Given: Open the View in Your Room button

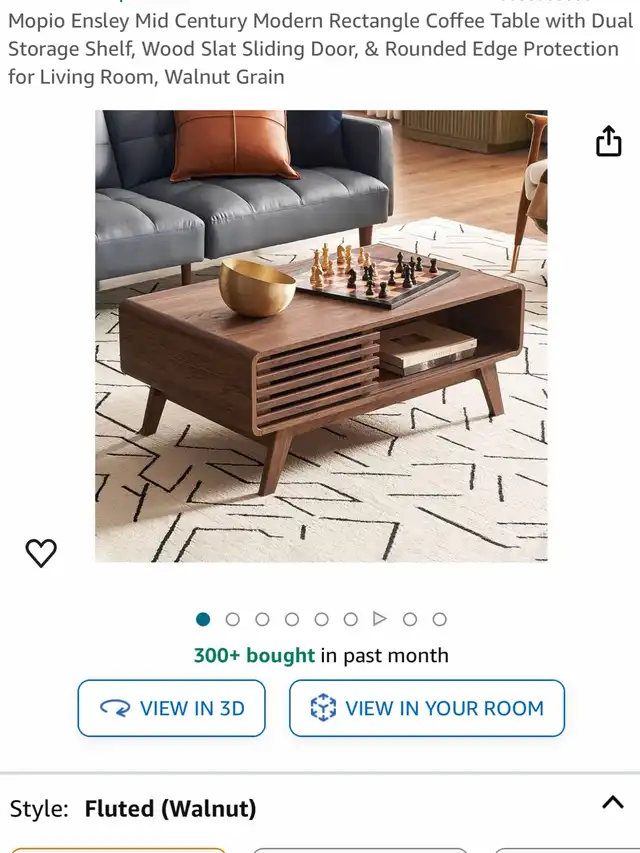Looking at the screenshot, I should pos(427,708).
